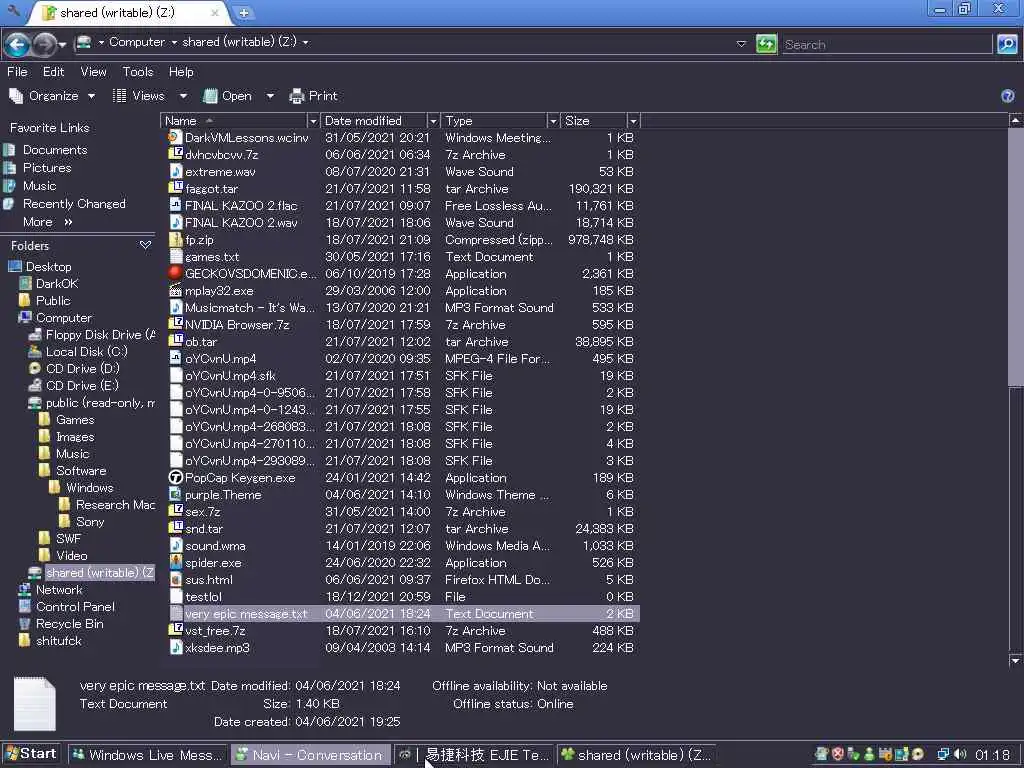Viewport: 1024px width, 768px height.
Task: Open the Help question mark icon
Action: [1008, 96]
